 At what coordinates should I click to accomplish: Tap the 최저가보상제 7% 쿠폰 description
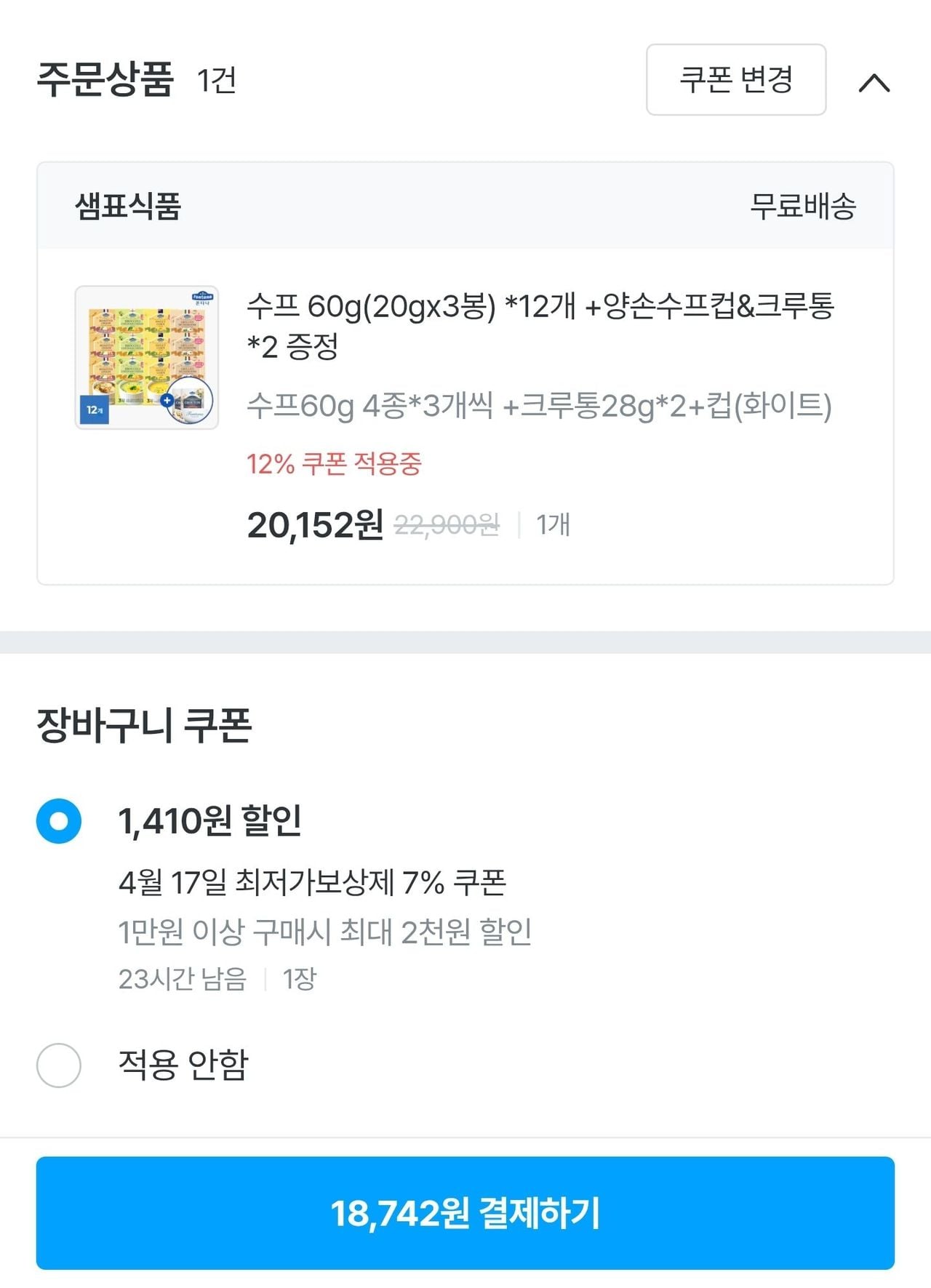click(312, 882)
